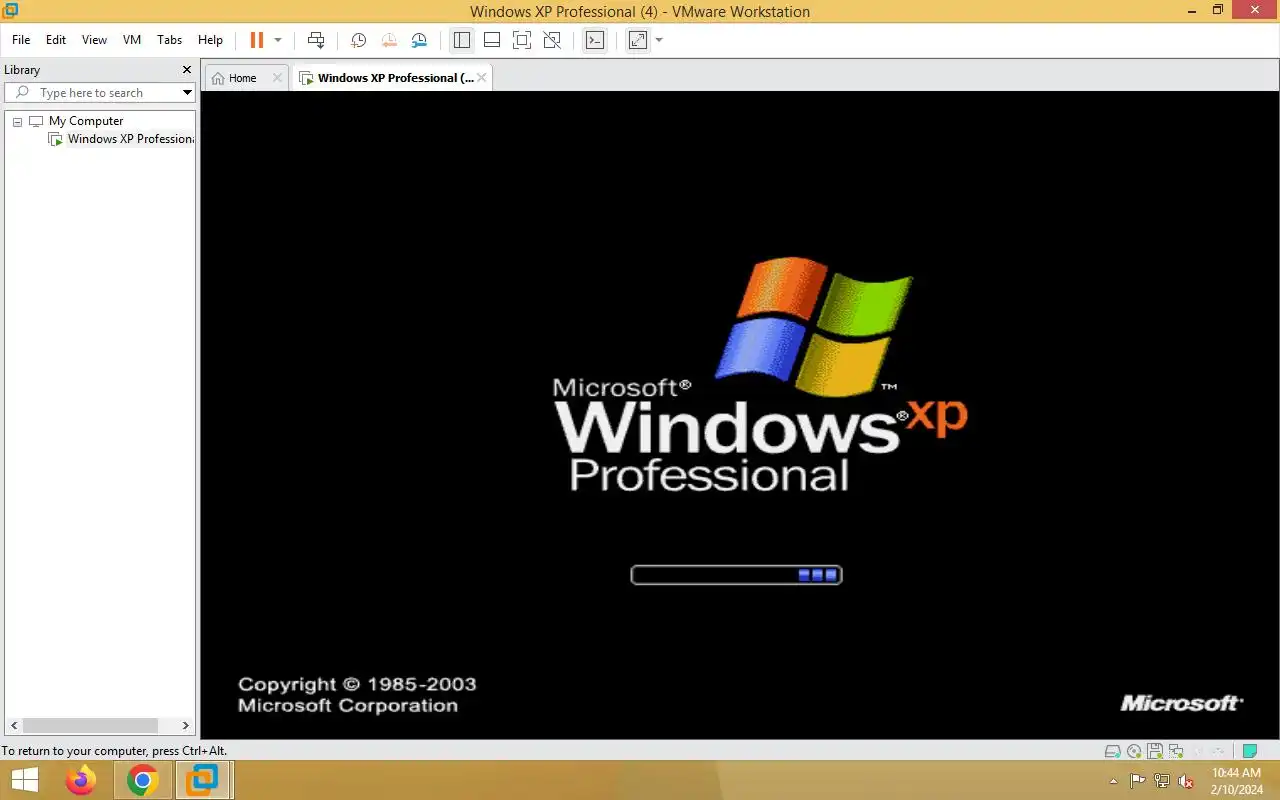Click the floppy drive status icon
The height and width of the screenshot is (800, 1280).
pyautogui.click(x=1155, y=751)
